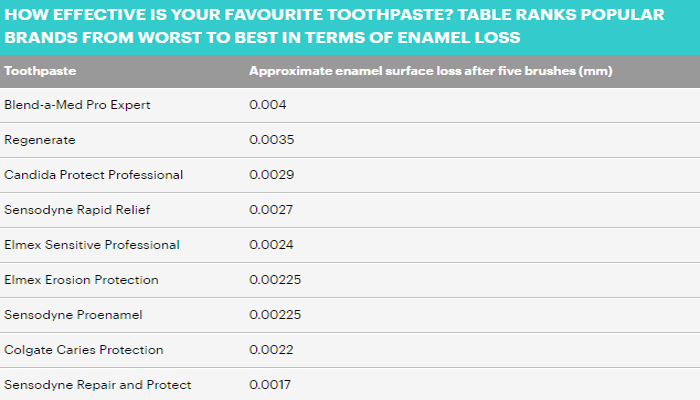Select the Colgate Caries Protection name cell
Image resolution: width=700 pixels, height=400 pixels.
84,350
